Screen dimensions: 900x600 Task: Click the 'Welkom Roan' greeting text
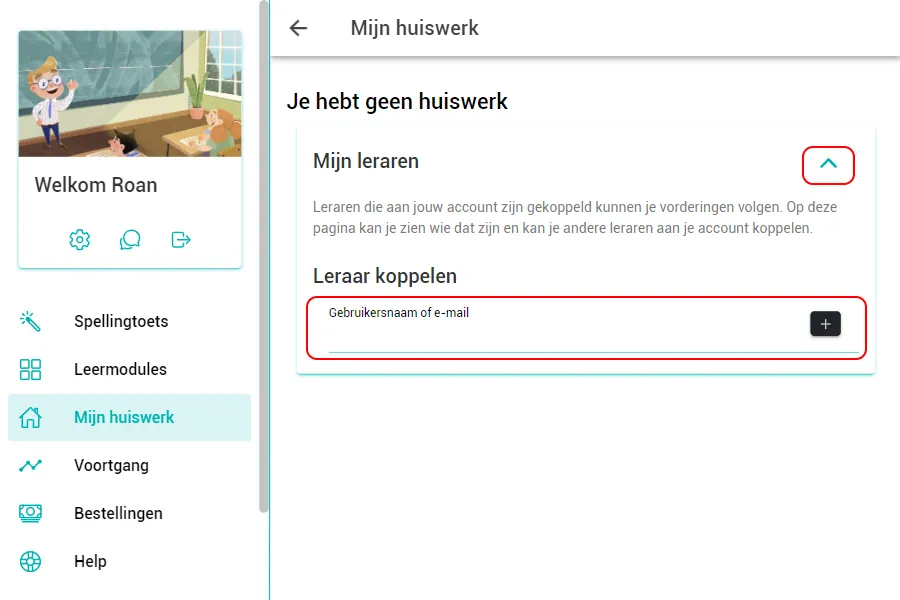(x=96, y=185)
